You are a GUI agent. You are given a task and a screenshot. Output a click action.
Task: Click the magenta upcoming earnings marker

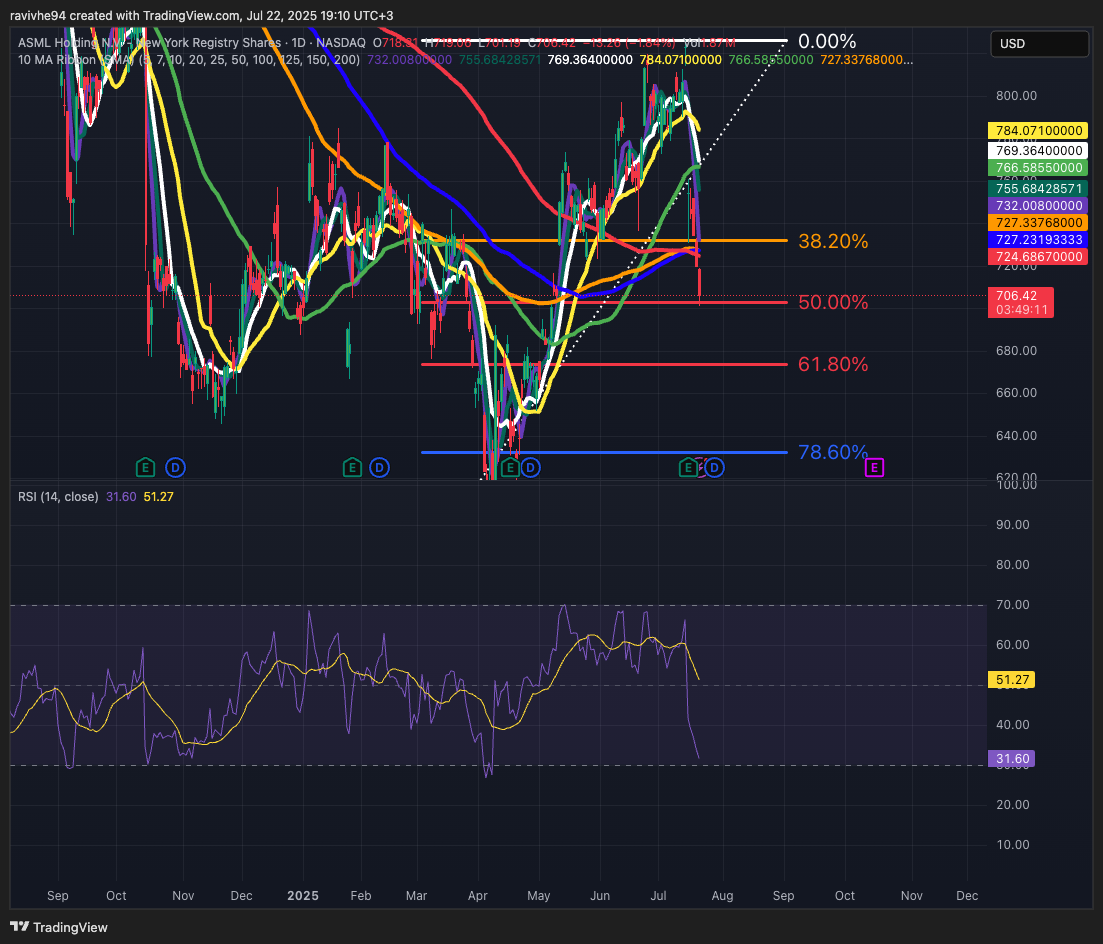point(874,467)
